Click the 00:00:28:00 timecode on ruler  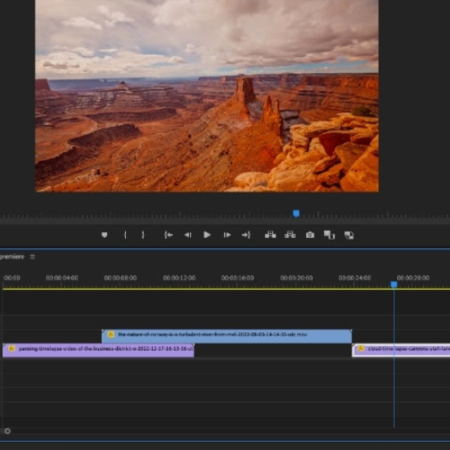(413, 278)
